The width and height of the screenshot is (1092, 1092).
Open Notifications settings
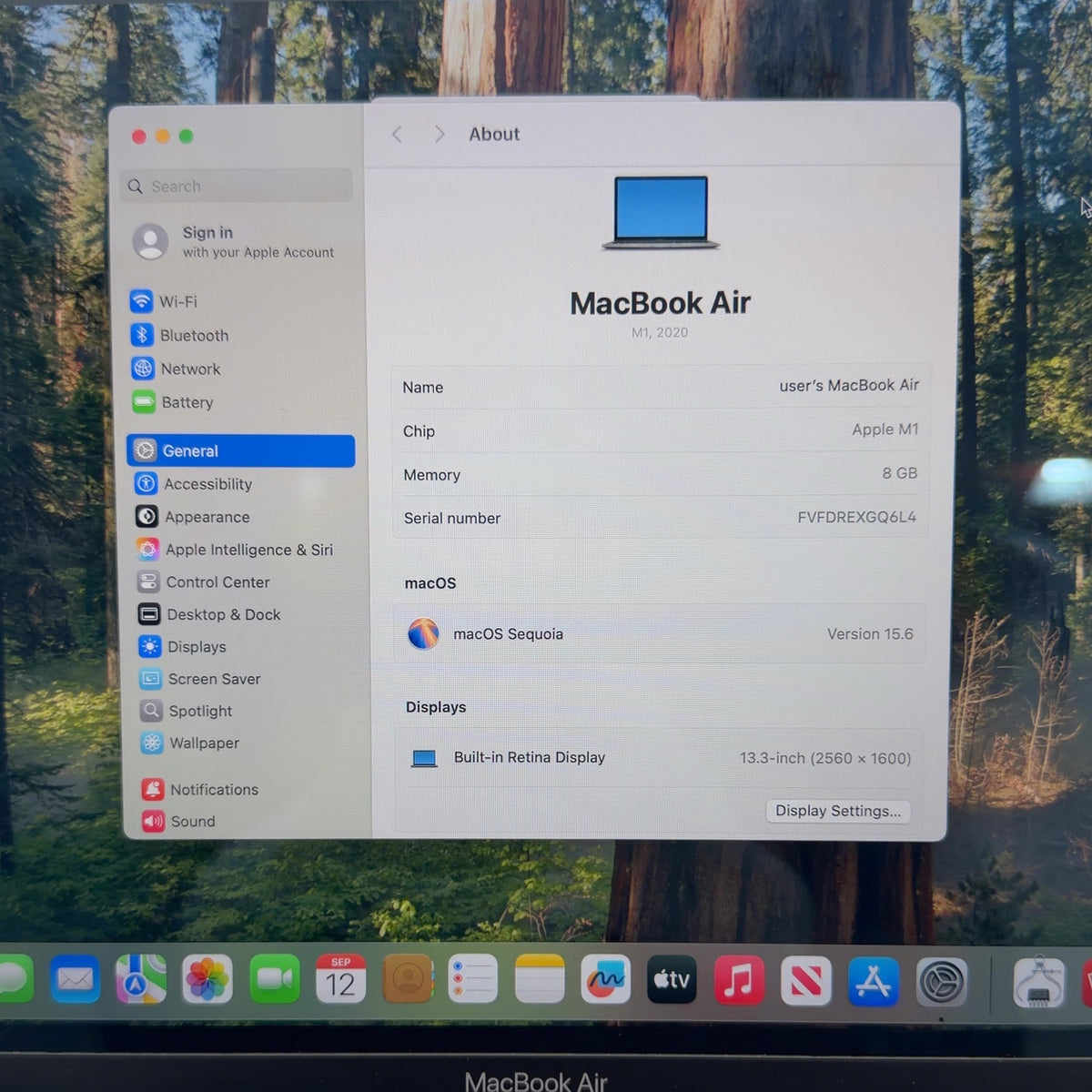(200, 789)
